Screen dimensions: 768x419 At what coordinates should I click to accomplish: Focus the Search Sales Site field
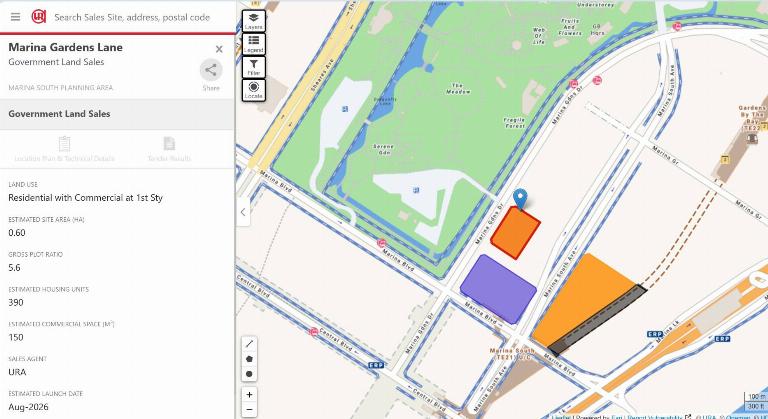coord(132,17)
